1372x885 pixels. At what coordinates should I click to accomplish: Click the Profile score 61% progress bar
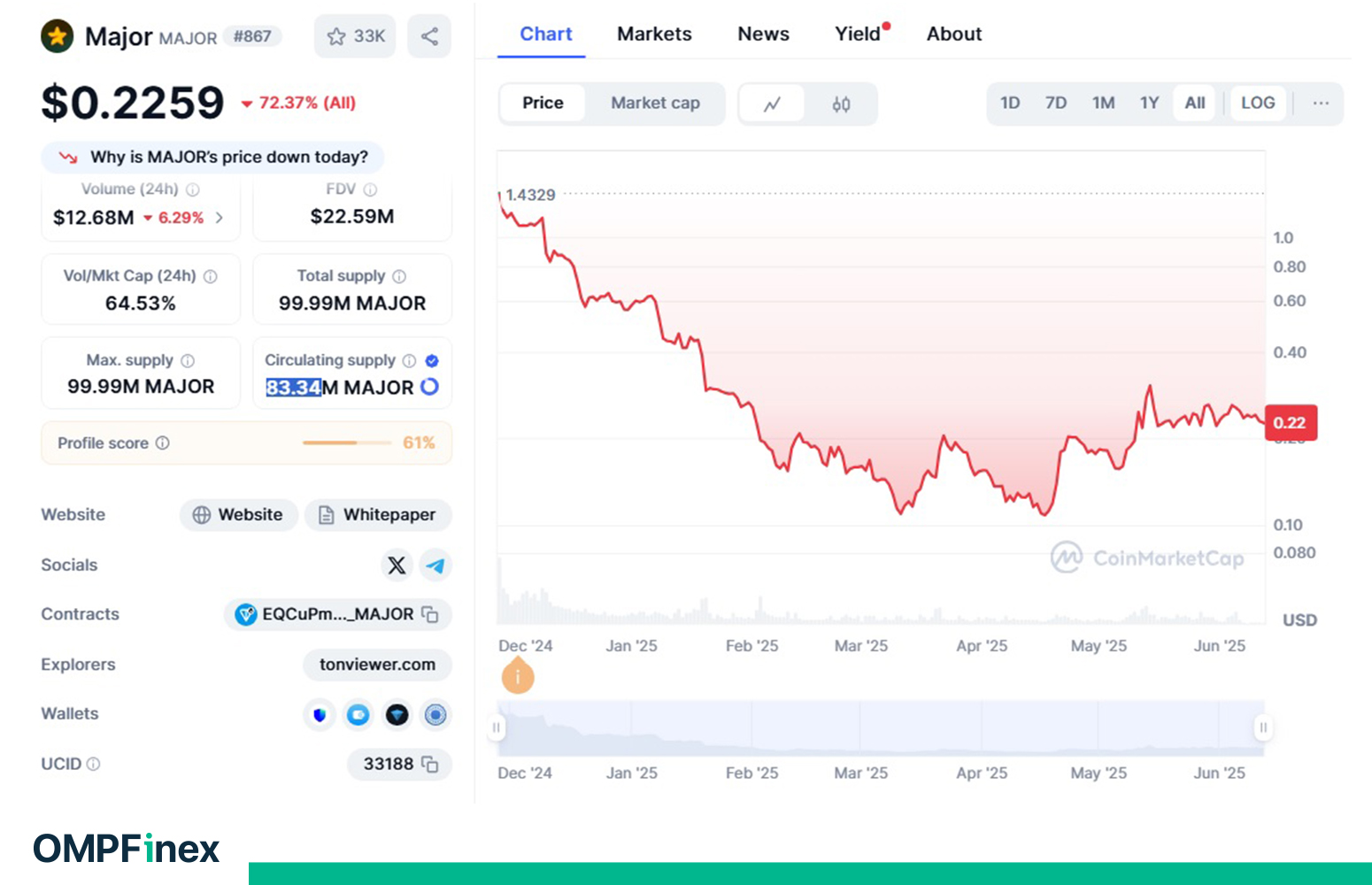click(347, 442)
